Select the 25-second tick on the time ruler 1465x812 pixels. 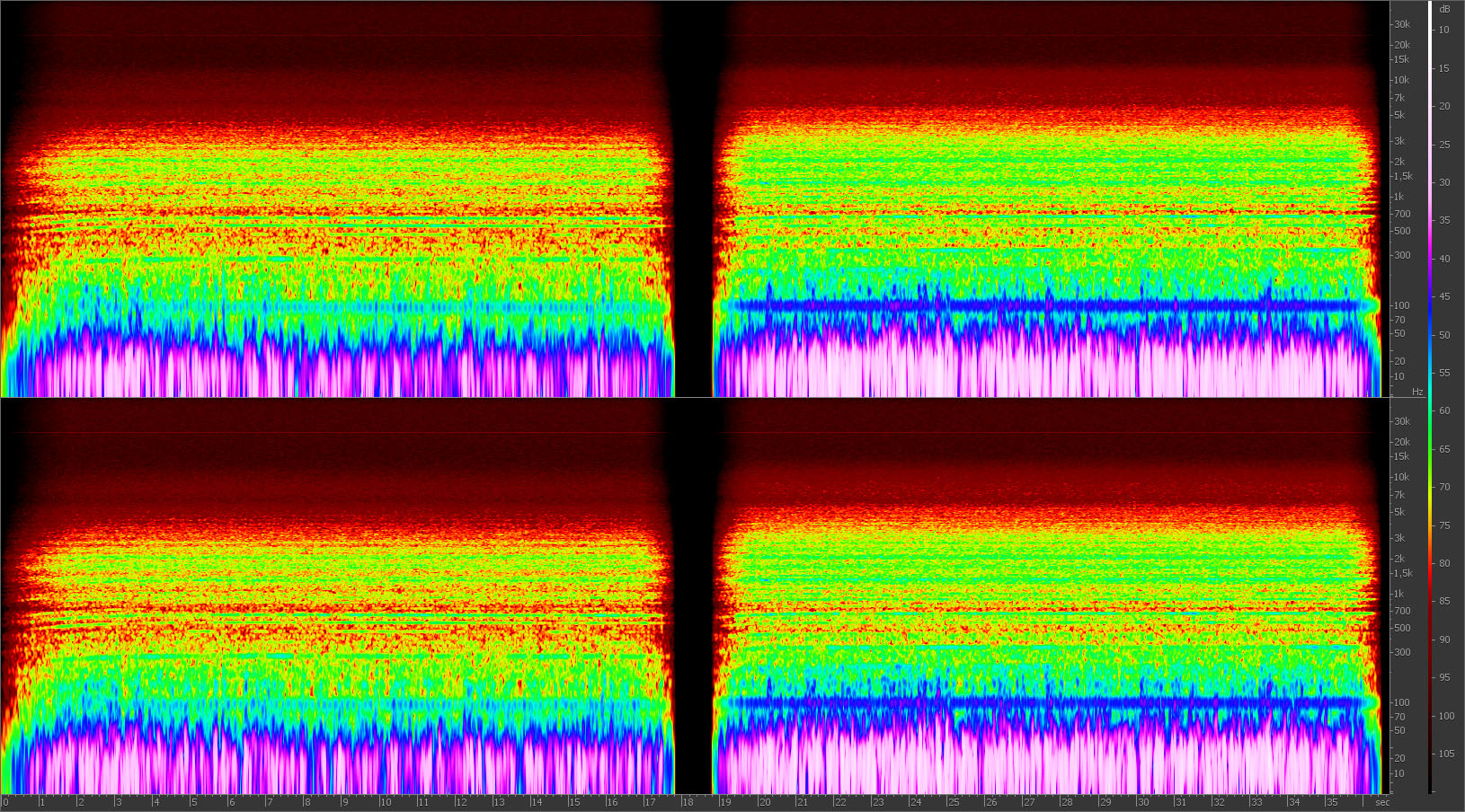(x=954, y=802)
